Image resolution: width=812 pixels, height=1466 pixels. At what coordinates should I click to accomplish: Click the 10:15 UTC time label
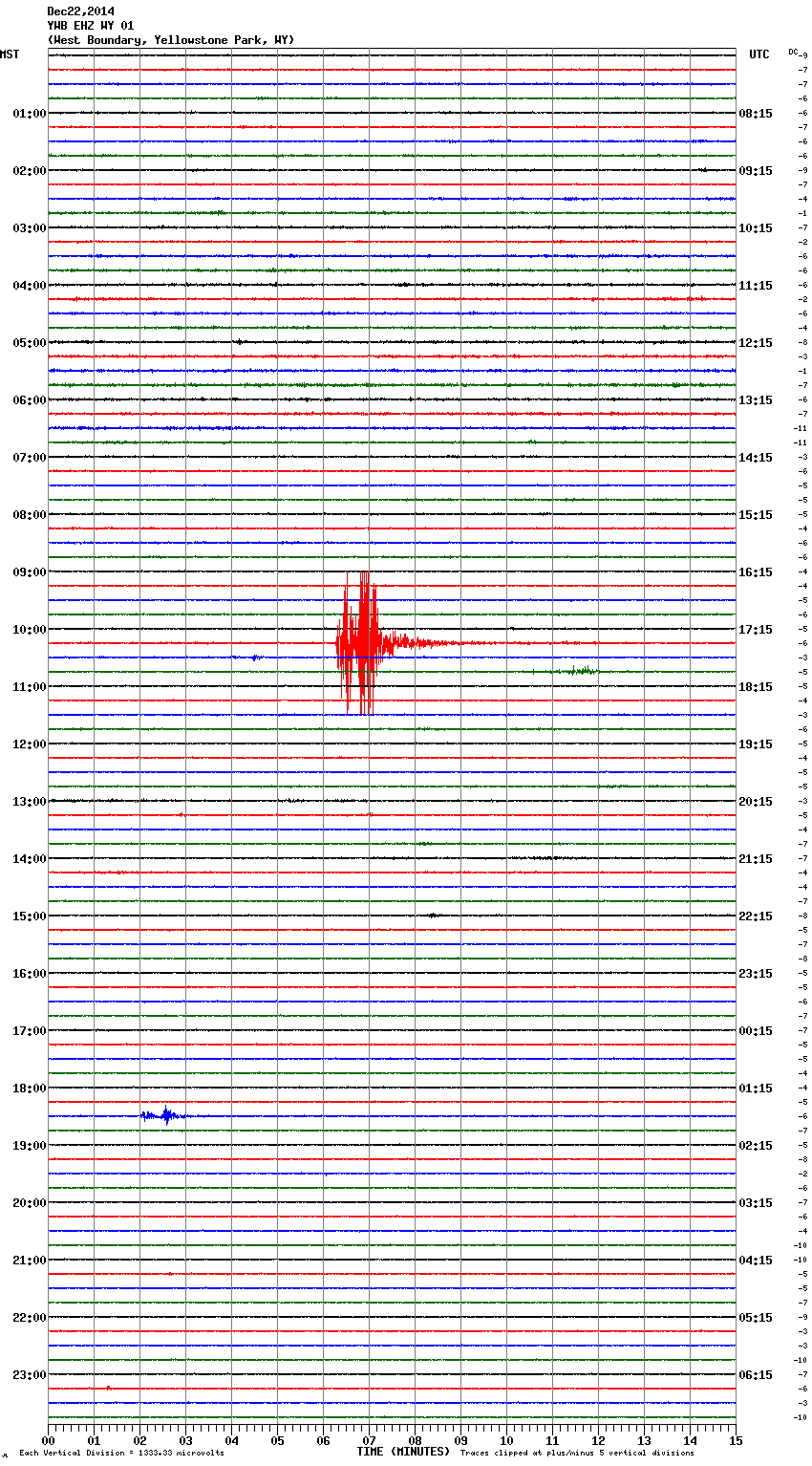[x=756, y=228]
